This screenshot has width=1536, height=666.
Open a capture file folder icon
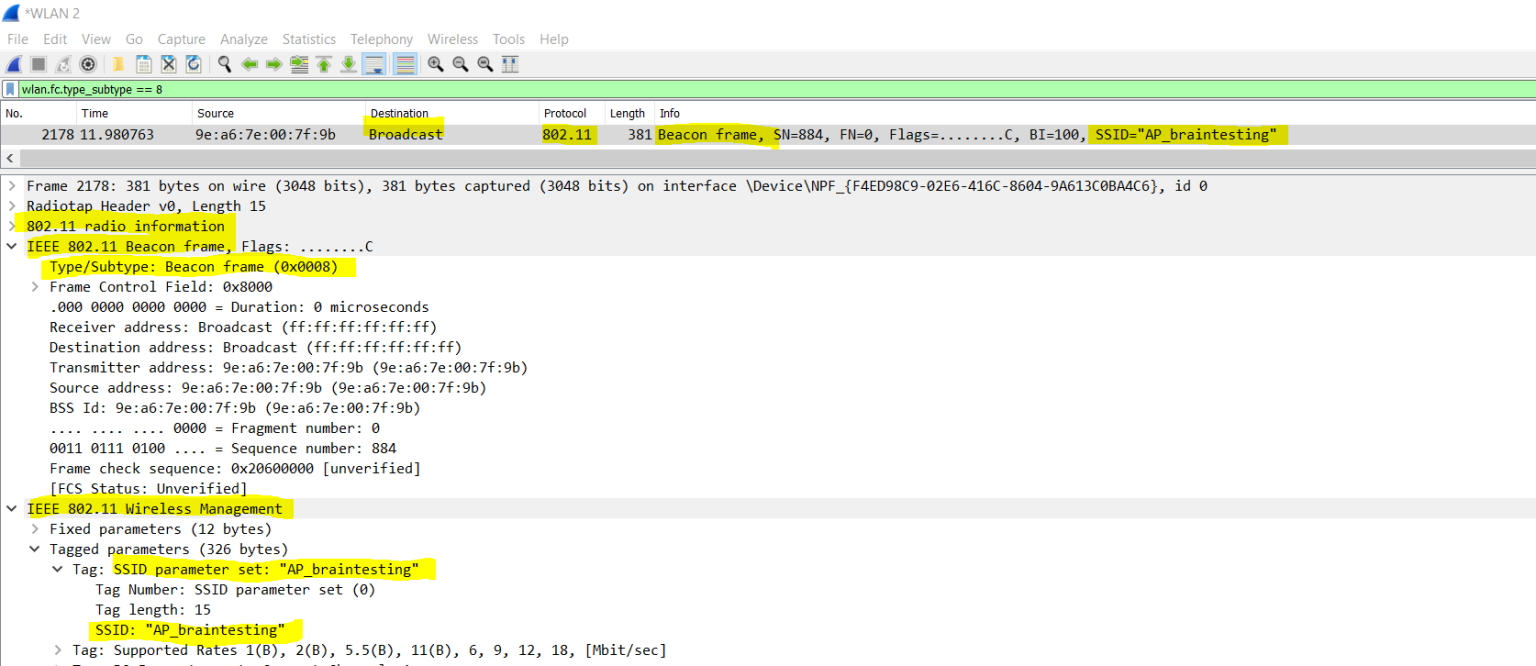click(118, 64)
